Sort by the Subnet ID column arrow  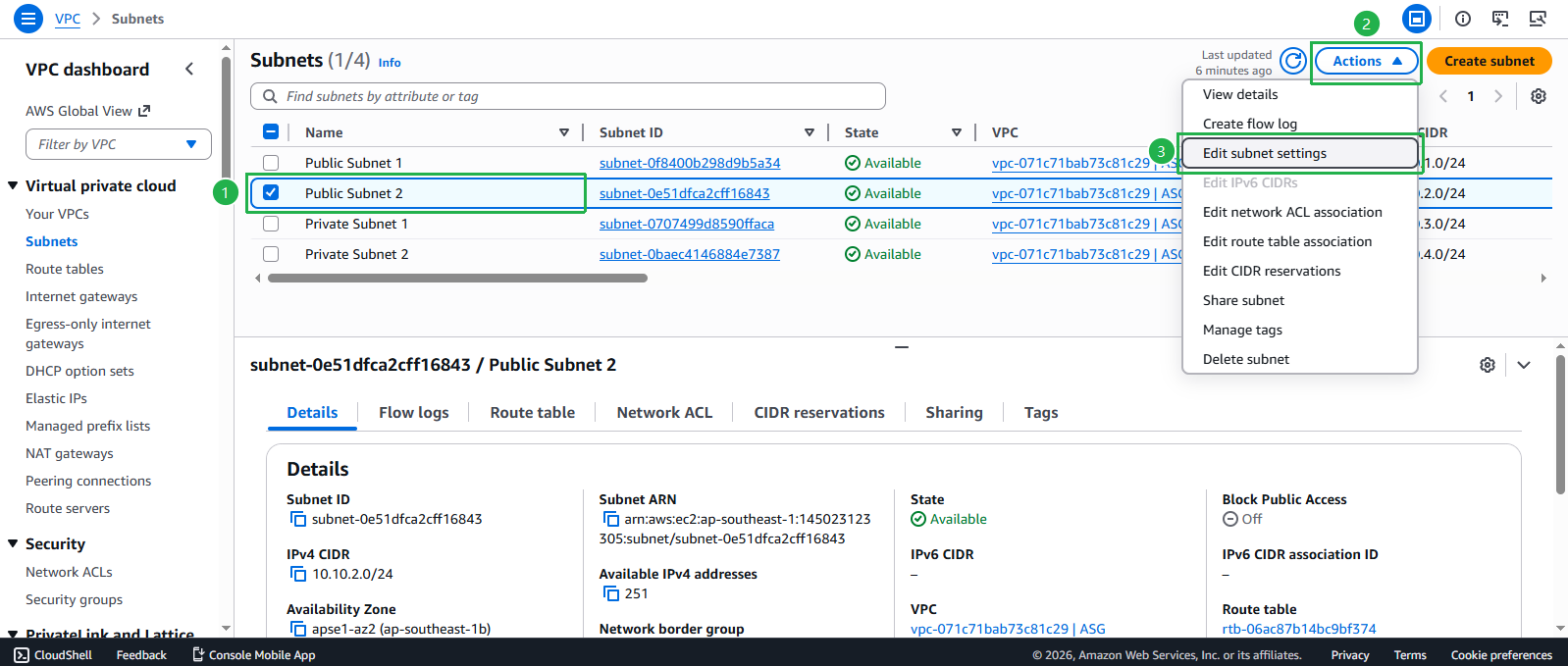point(810,132)
